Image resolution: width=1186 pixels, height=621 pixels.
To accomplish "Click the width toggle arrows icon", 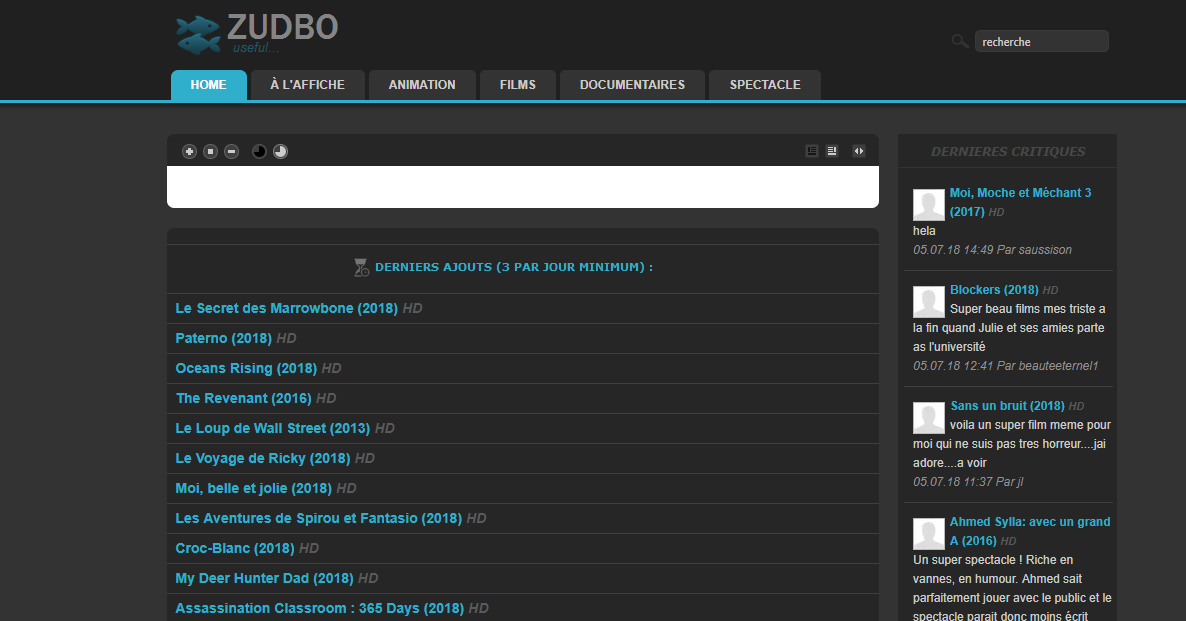I will (858, 151).
